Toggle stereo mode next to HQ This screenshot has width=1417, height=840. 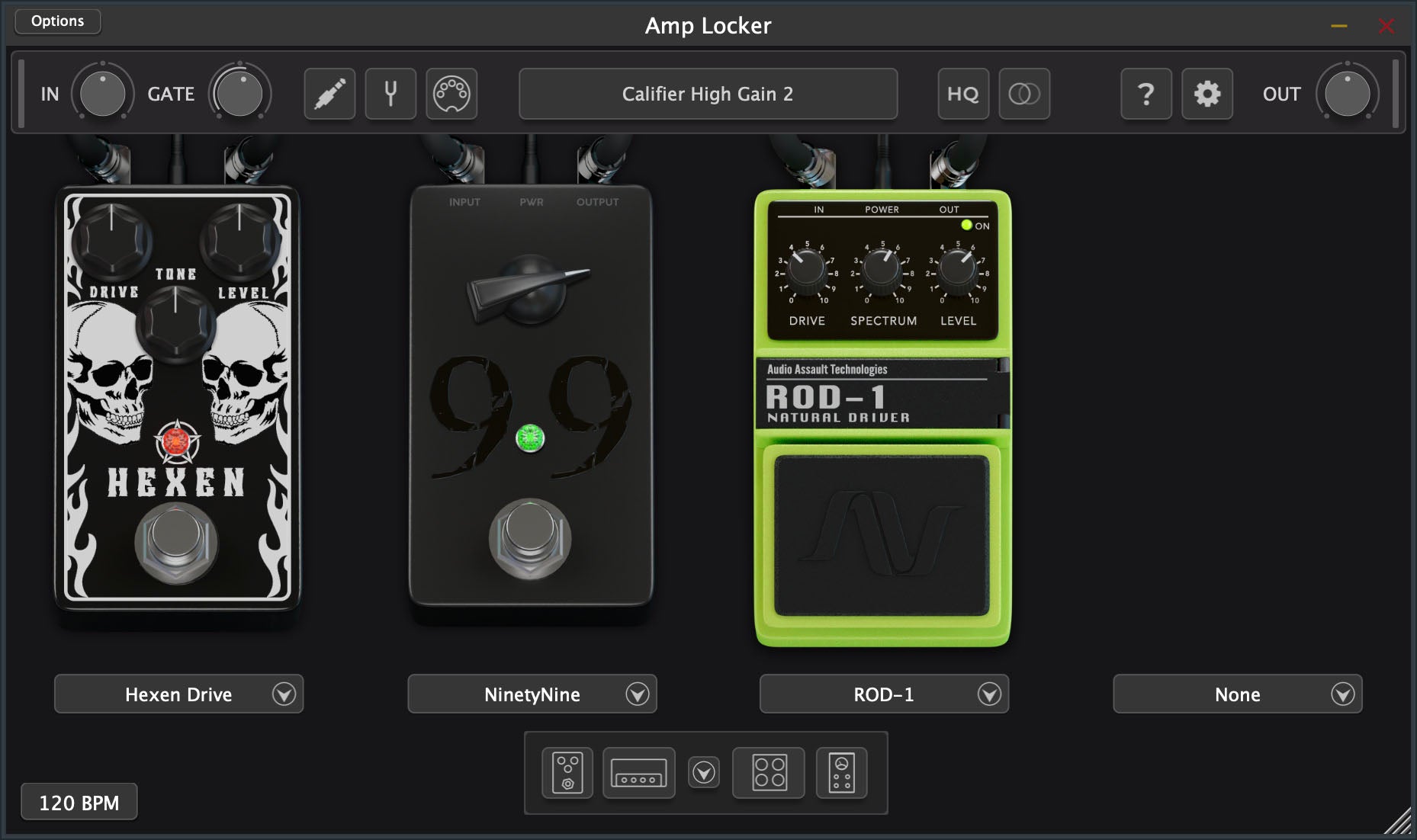click(x=1023, y=94)
